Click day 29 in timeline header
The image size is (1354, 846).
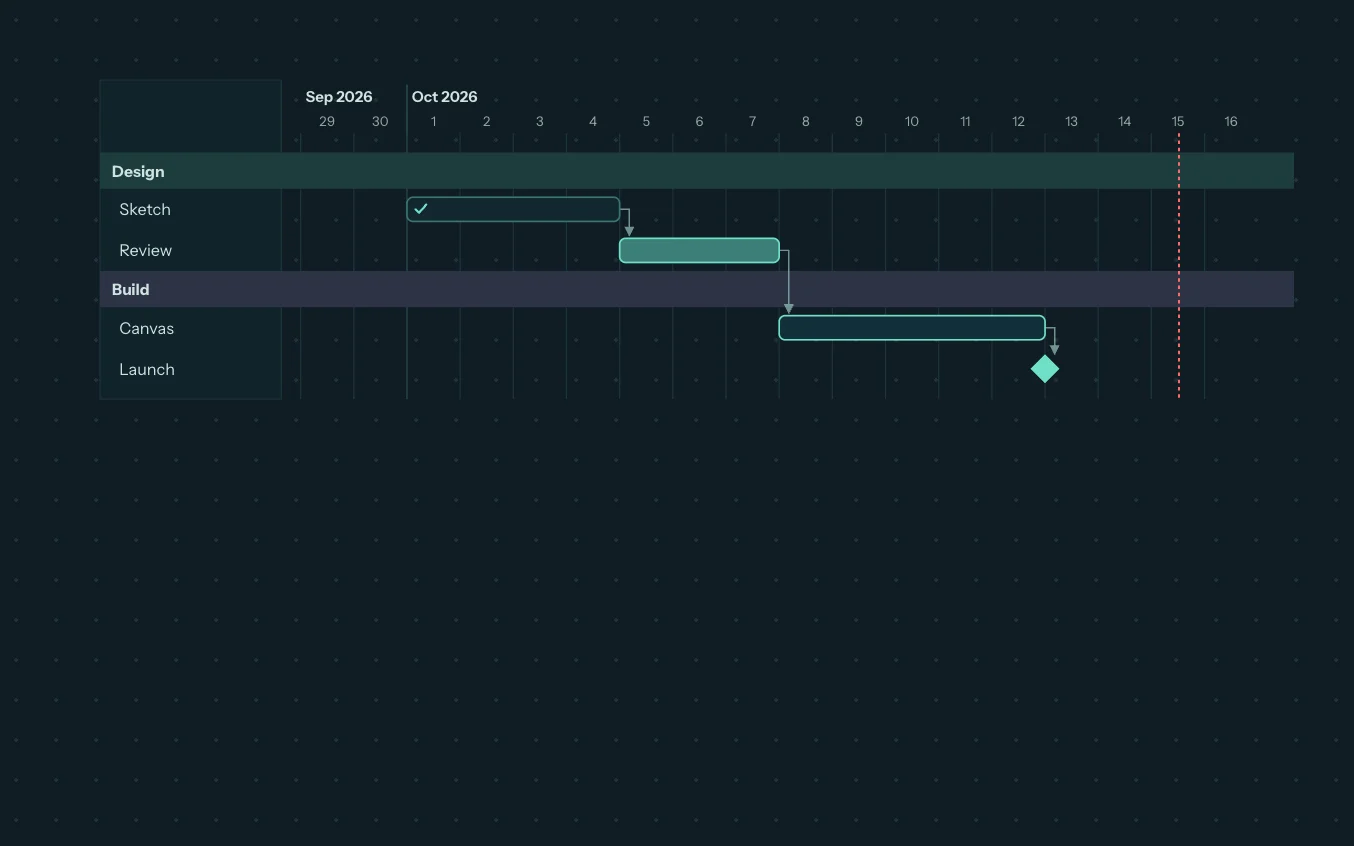click(x=327, y=122)
